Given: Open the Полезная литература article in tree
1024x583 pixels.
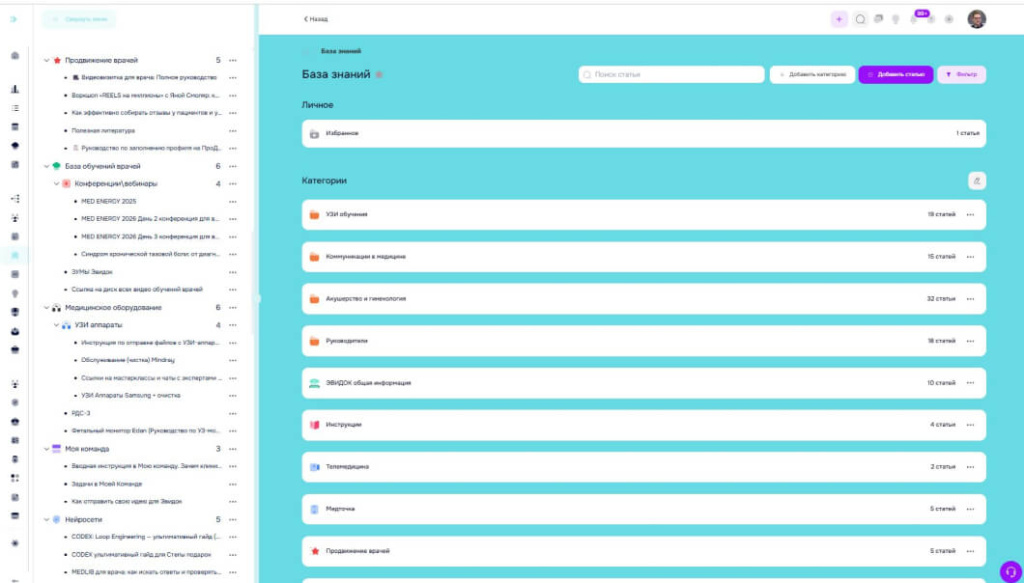Looking at the screenshot, I should 103,131.
